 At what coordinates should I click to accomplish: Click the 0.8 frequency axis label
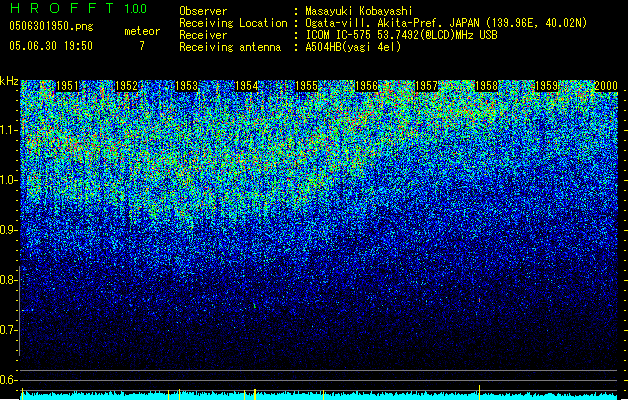9,280
